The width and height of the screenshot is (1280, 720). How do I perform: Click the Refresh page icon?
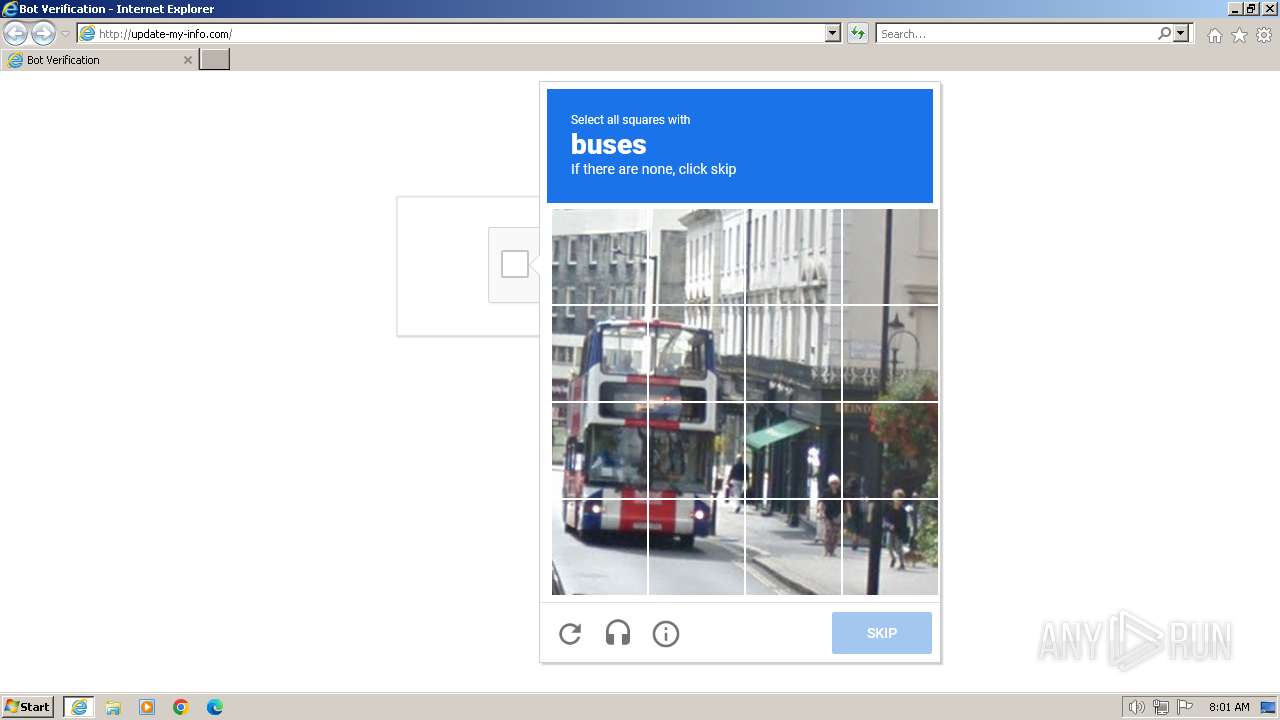click(858, 34)
